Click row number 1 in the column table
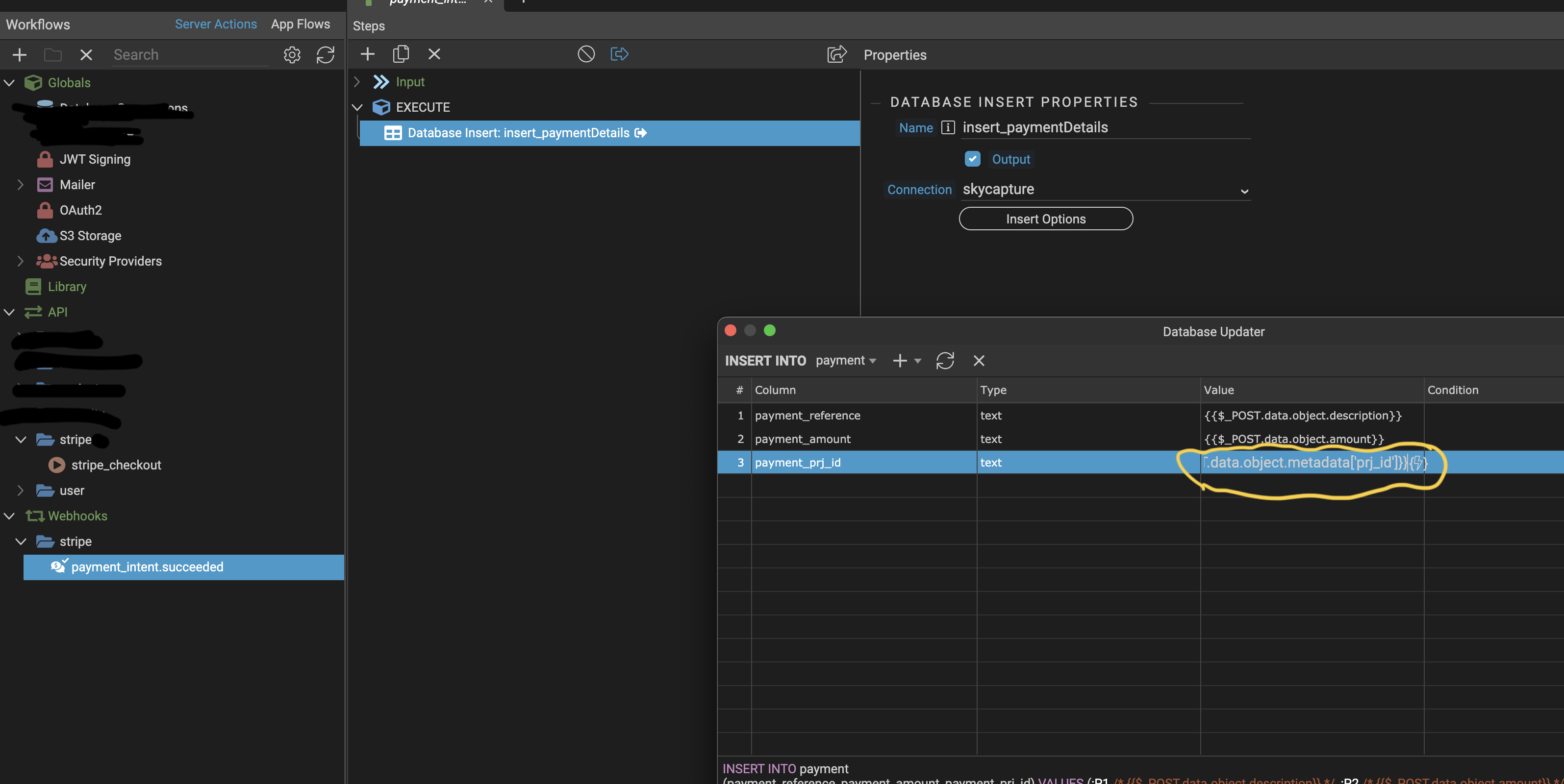This screenshot has width=1564, height=784. tap(740, 416)
